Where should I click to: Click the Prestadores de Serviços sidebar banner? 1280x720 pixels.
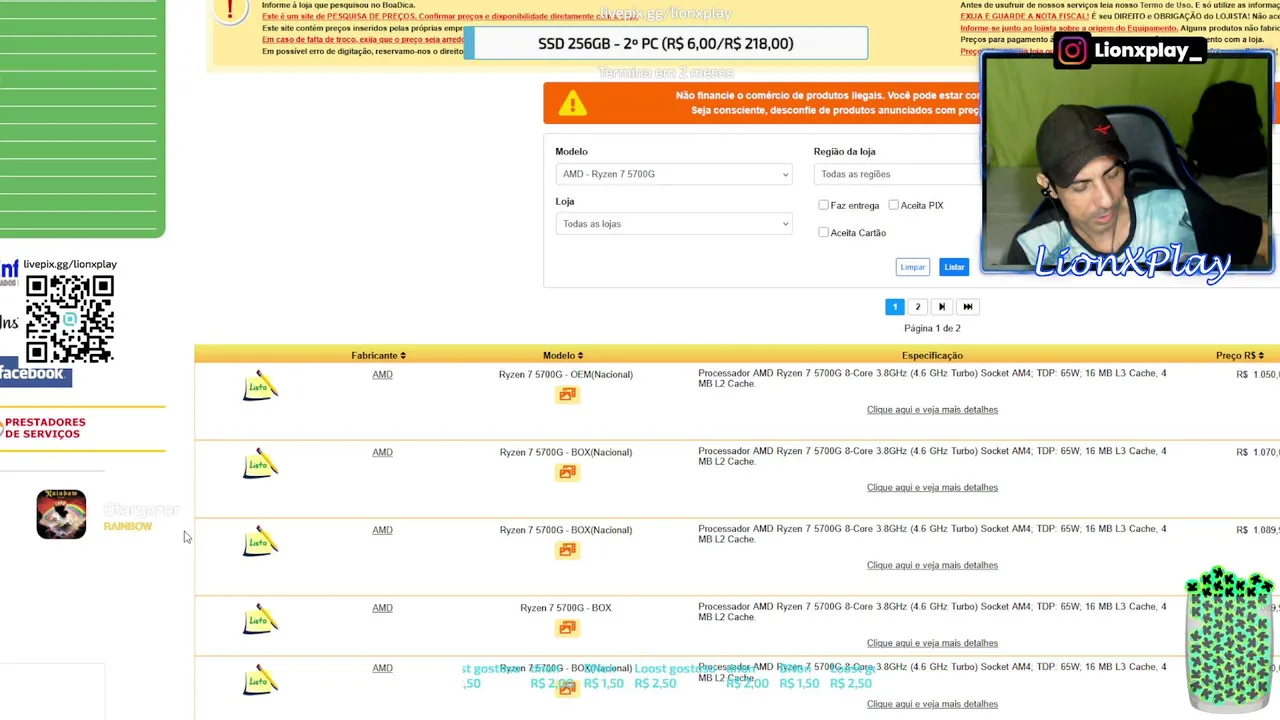point(82,428)
